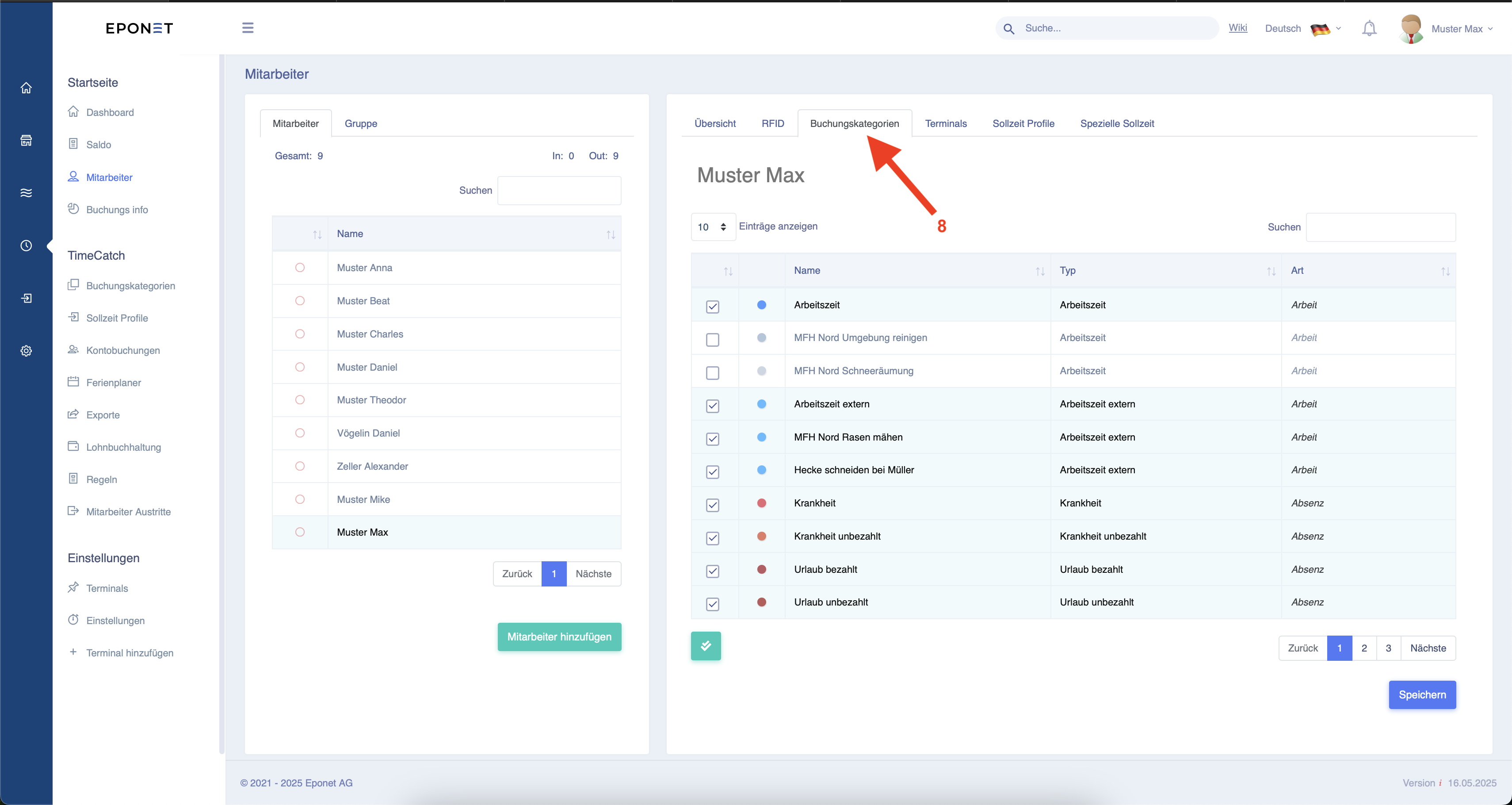Uncheck the Krankheit category checkbox

click(x=713, y=505)
